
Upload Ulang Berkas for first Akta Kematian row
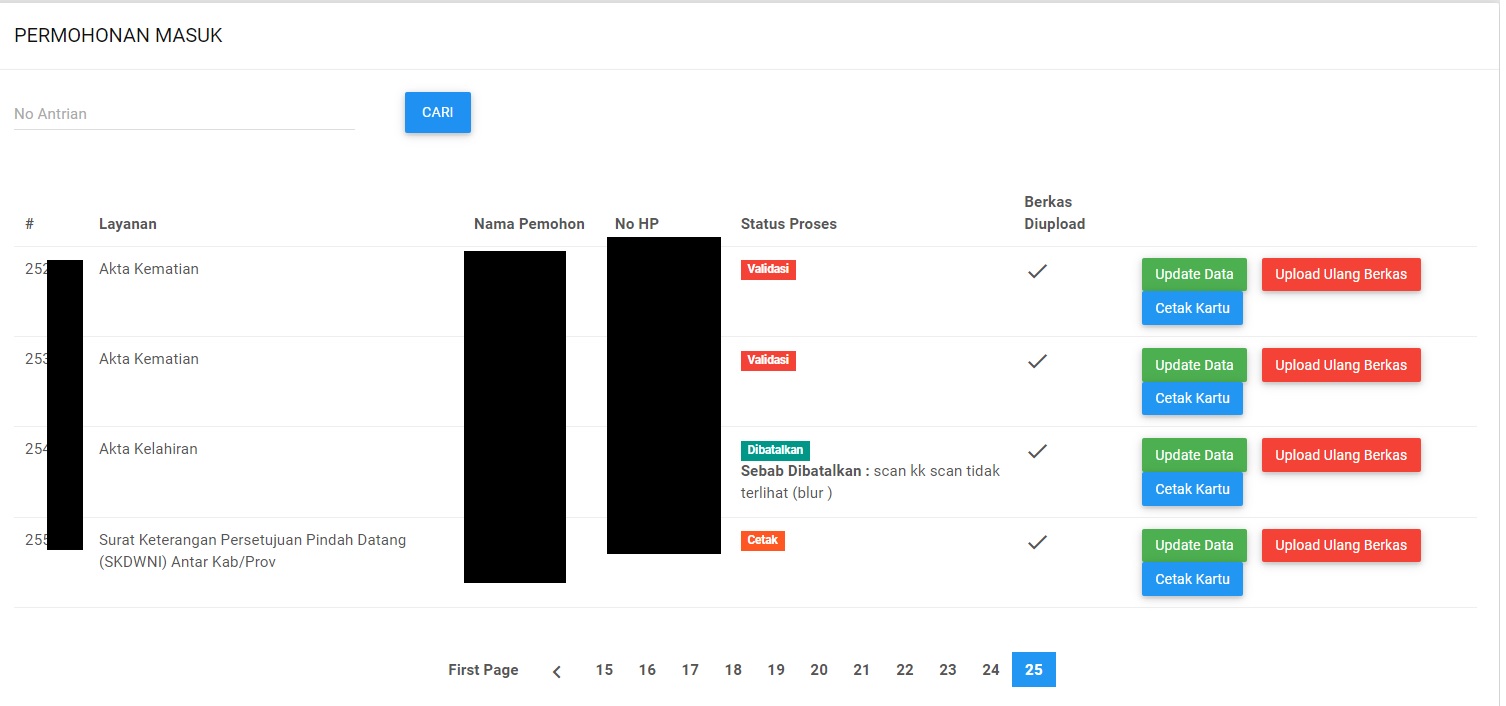pyautogui.click(x=1341, y=275)
